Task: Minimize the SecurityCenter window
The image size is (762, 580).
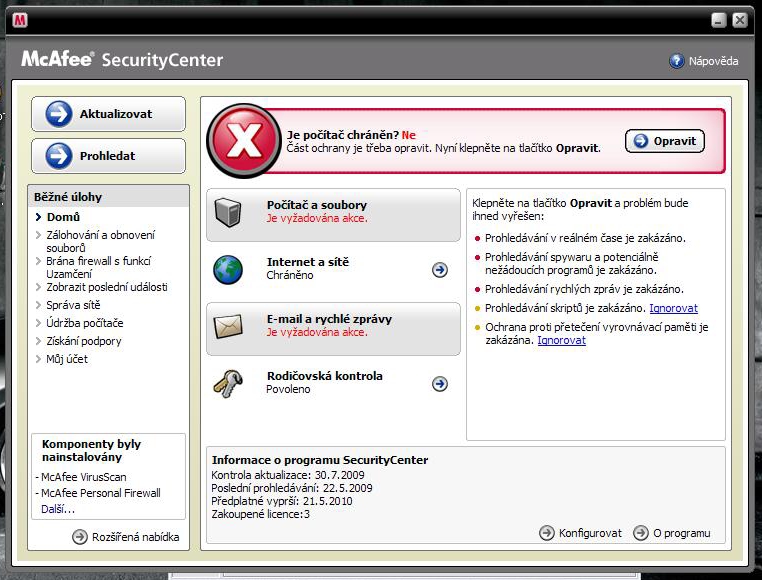Action: [719, 20]
